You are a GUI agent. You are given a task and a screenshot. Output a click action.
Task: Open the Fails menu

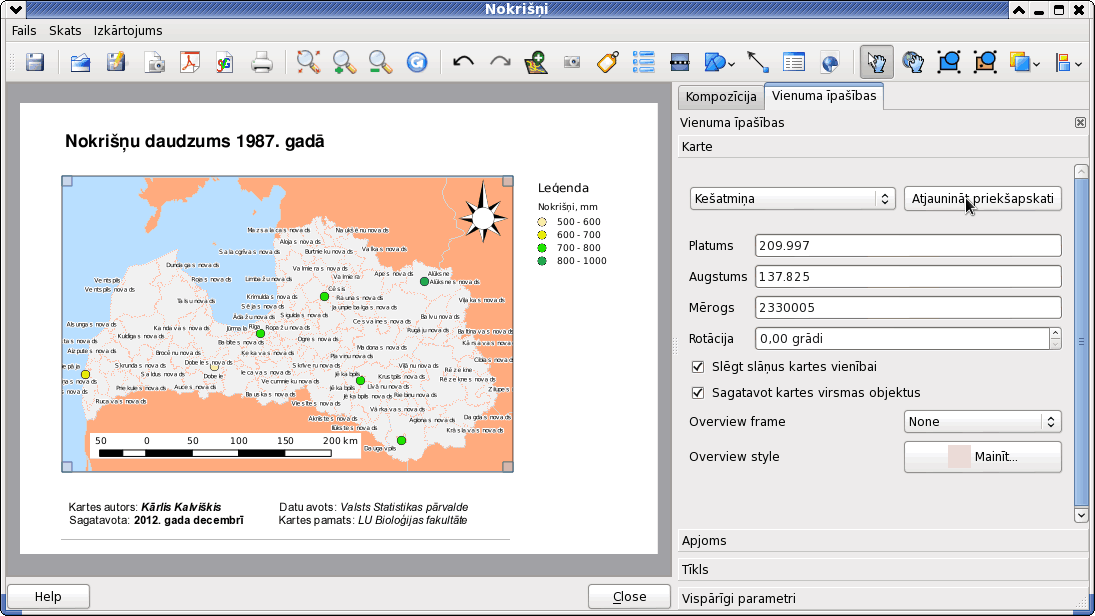(24, 31)
